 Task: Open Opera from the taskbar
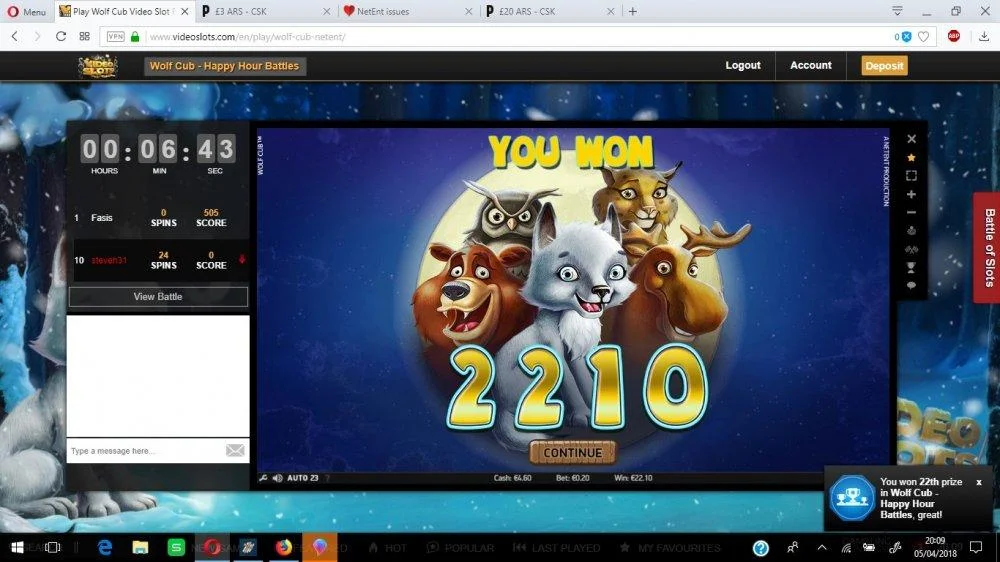click(212, 547)
